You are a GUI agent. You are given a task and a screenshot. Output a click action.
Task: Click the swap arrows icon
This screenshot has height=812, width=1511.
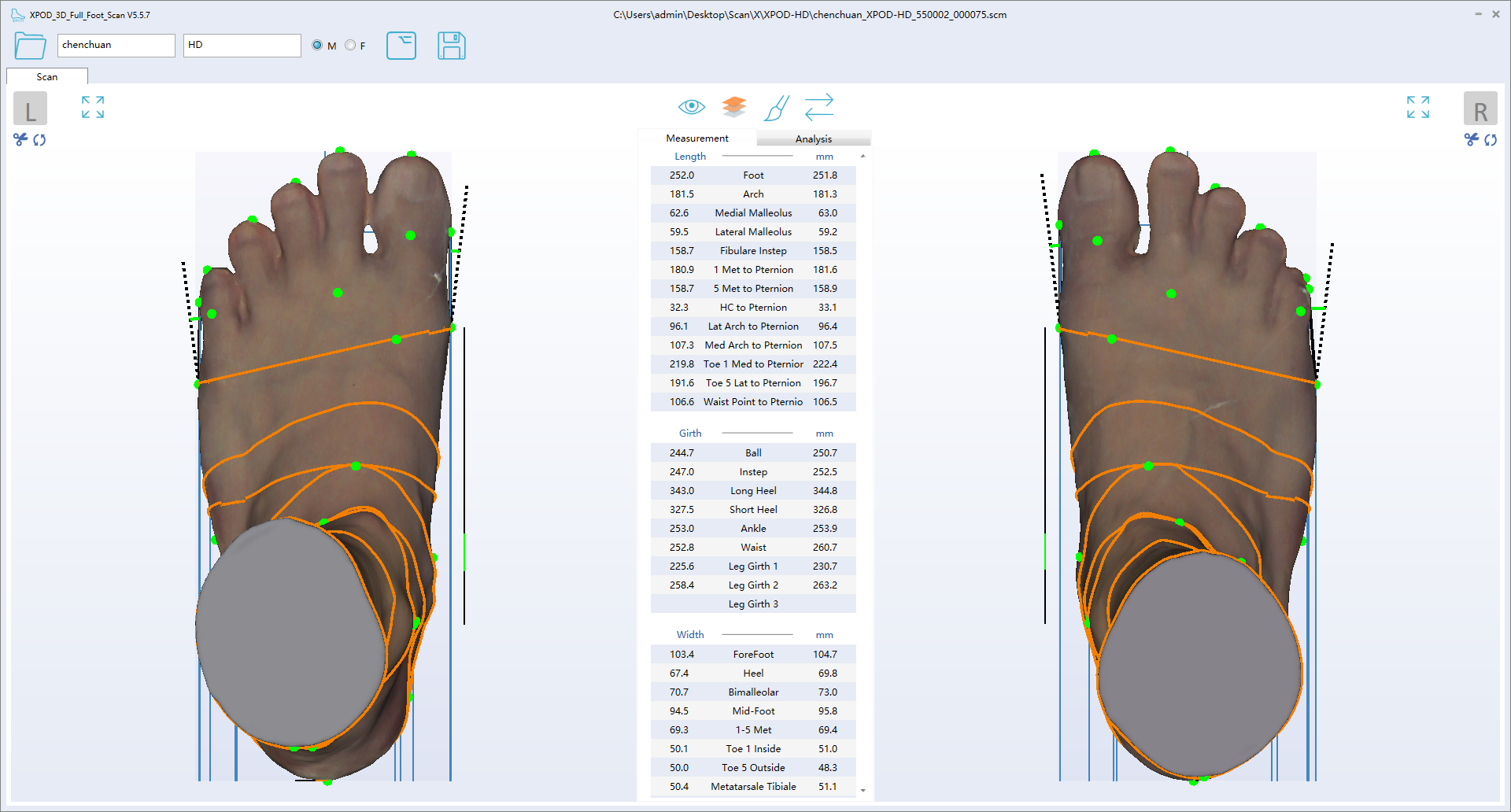(x=818, y=106)
